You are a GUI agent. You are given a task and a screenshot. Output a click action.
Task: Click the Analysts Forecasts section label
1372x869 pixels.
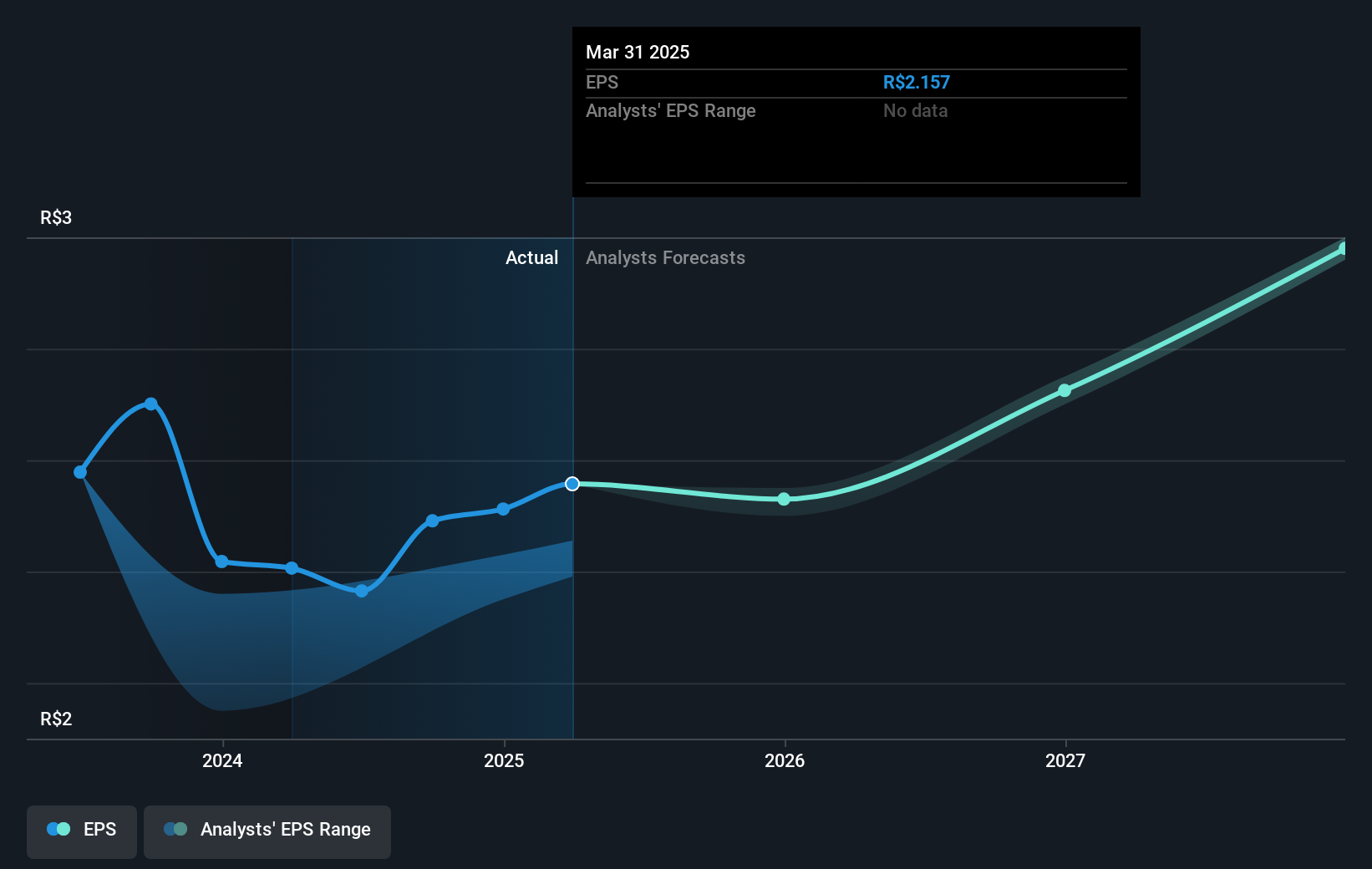pyautogui.click(x=665, y=258)
